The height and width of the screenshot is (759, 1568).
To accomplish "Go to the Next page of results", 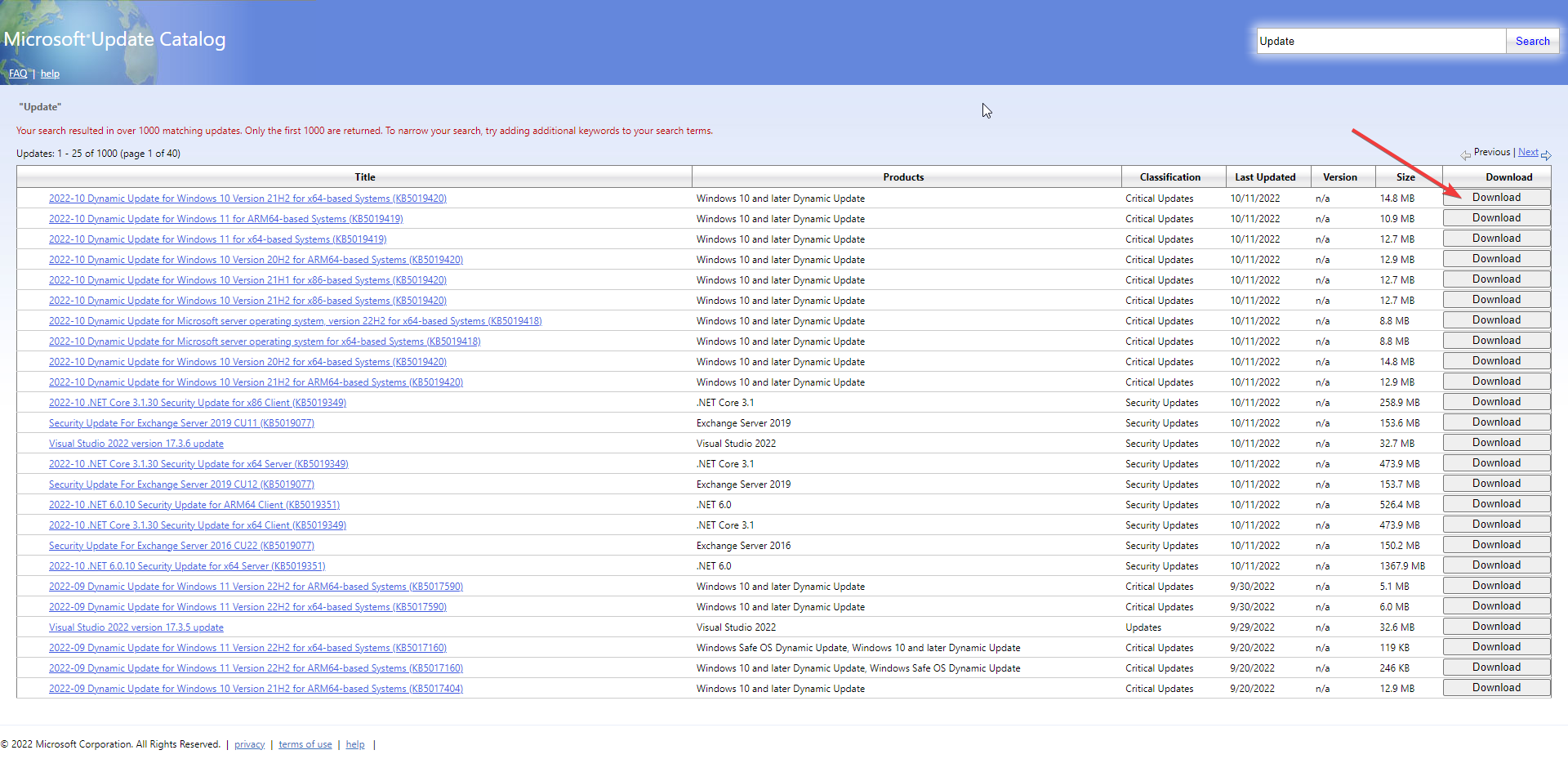I will tap(1528, 152).
